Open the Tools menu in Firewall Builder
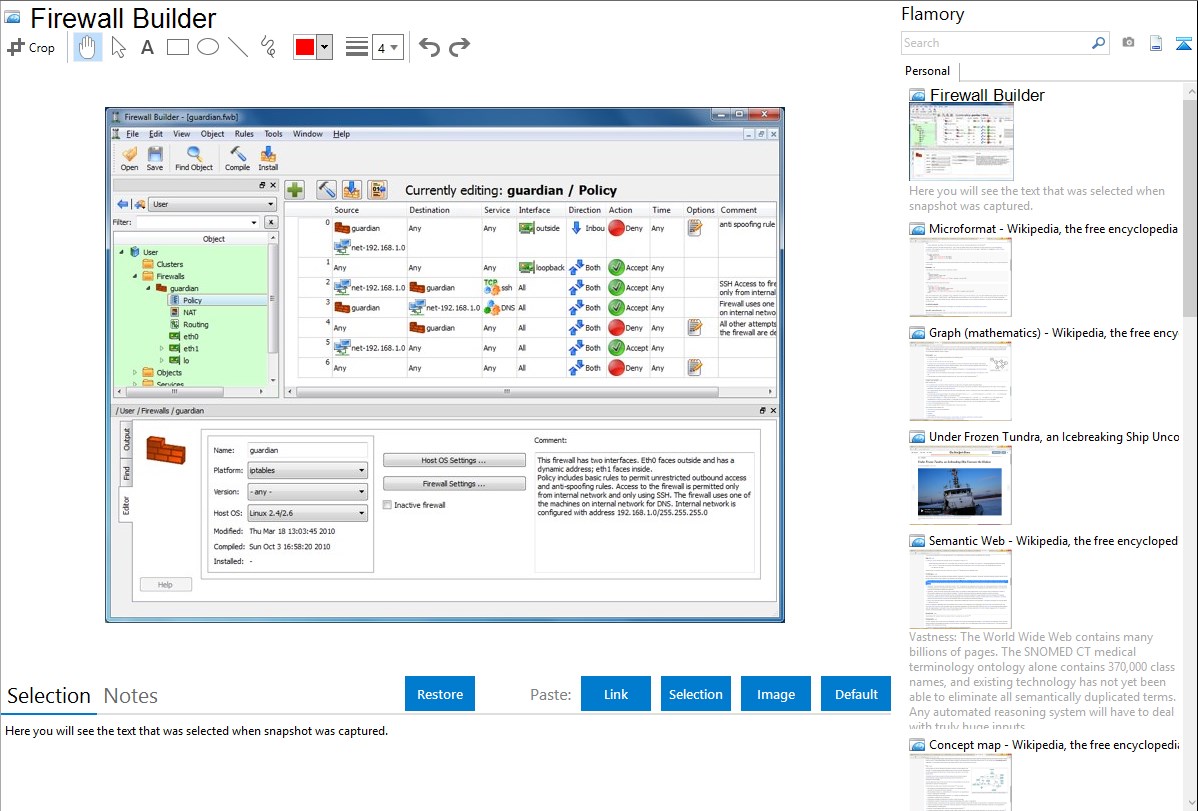This screenshot has width=1198, height=811. tap(273, 134)
